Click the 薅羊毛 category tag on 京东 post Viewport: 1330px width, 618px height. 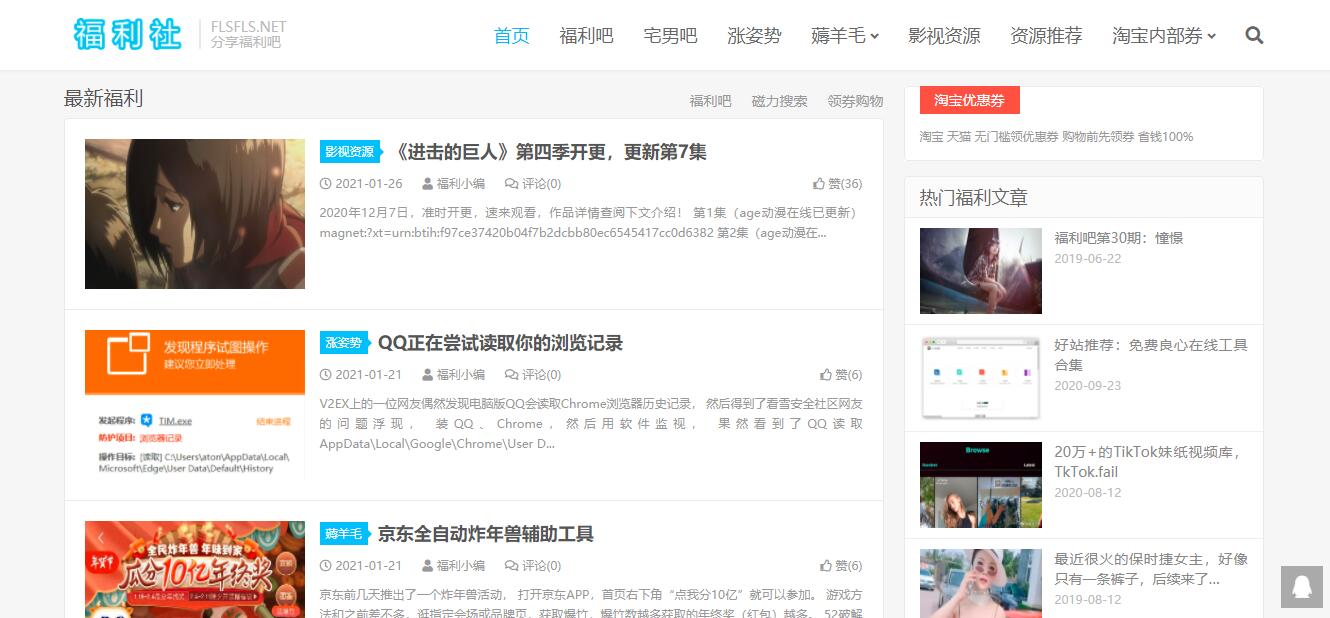pos(343,534)
